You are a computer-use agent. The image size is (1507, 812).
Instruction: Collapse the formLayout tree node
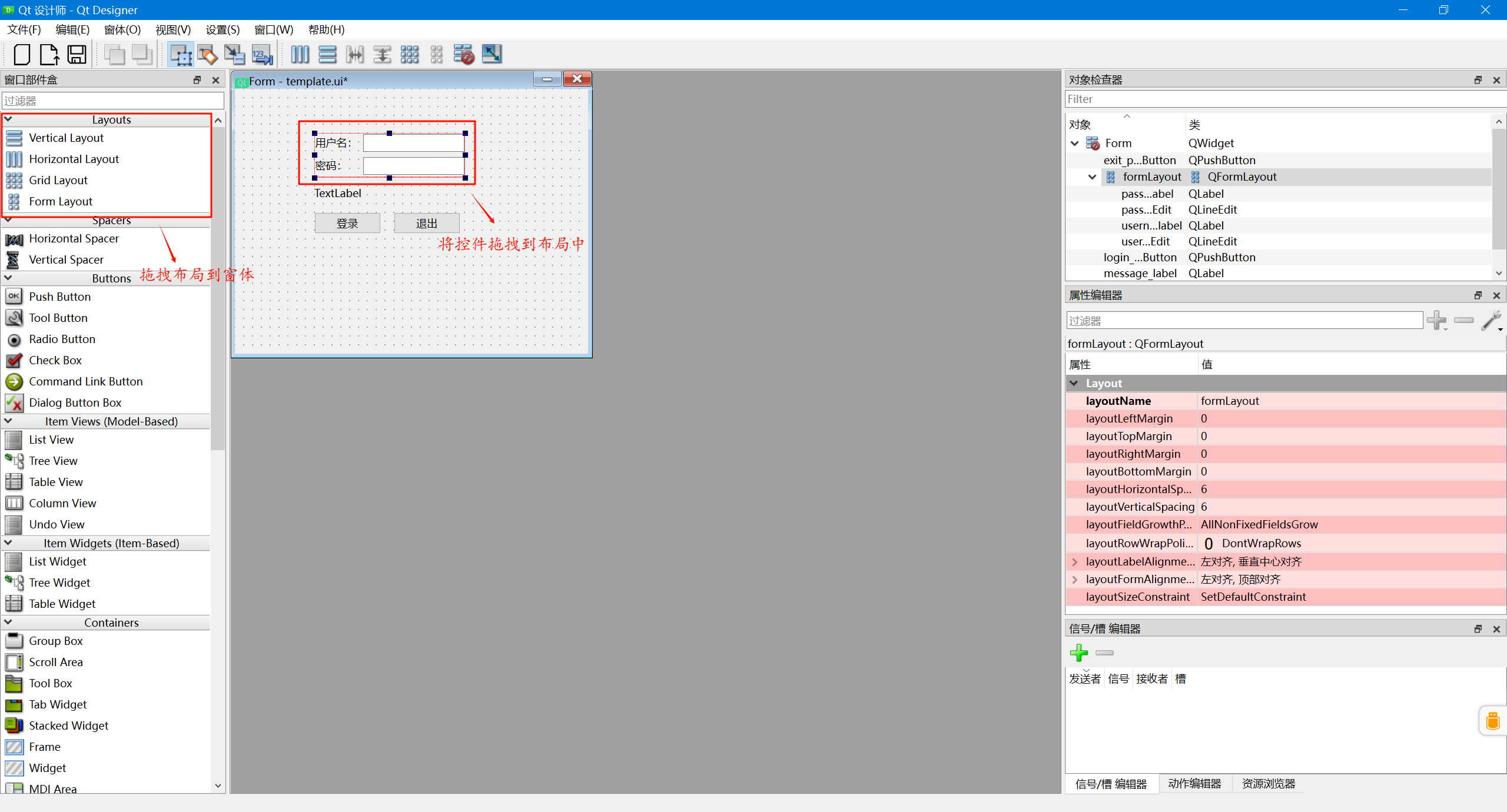(1092, 177)
